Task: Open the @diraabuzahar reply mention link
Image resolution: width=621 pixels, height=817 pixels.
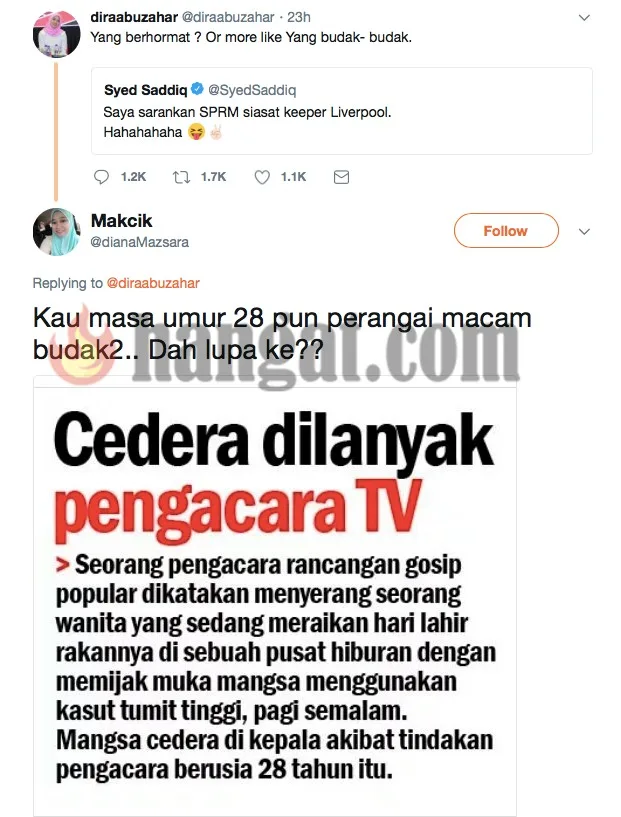Action: (x=153, y=283)
